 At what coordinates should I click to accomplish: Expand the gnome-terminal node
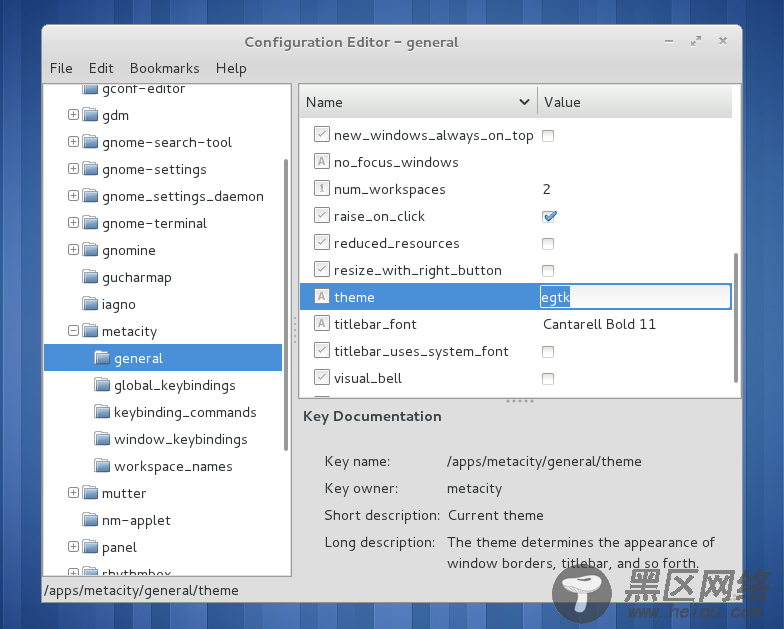tap(73, 222)
